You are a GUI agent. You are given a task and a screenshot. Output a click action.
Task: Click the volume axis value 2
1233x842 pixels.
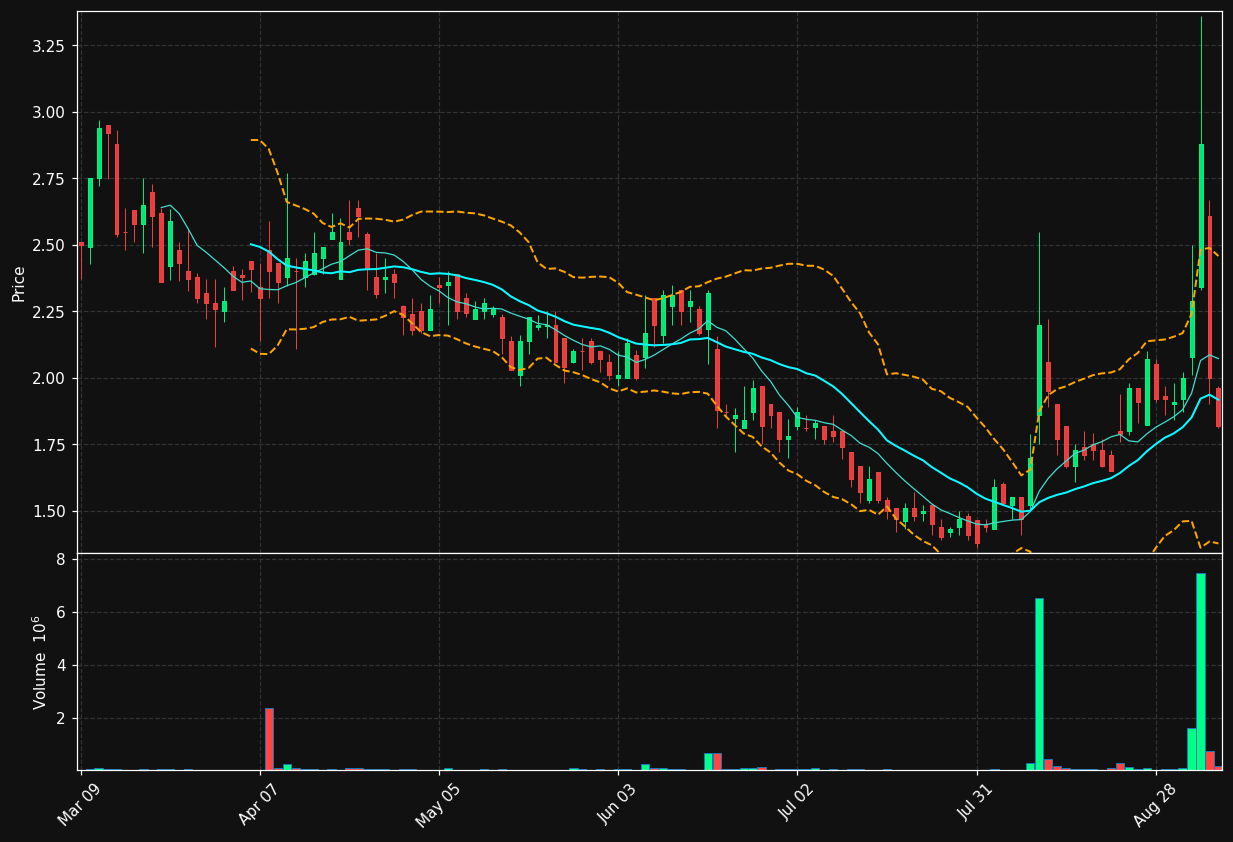tap(60, 718)
